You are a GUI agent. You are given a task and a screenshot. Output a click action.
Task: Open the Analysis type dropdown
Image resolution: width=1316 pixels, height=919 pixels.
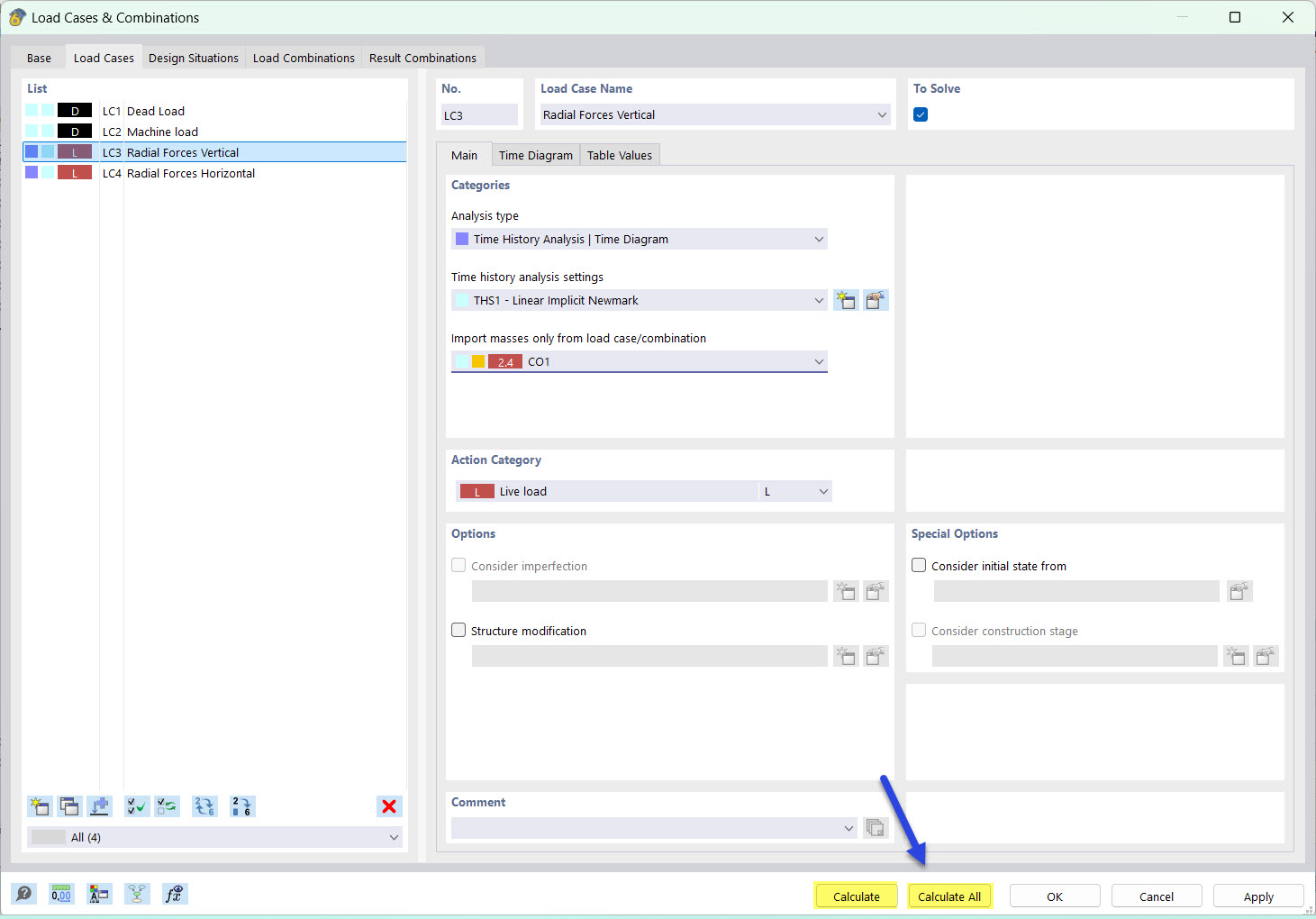[818, 239]
